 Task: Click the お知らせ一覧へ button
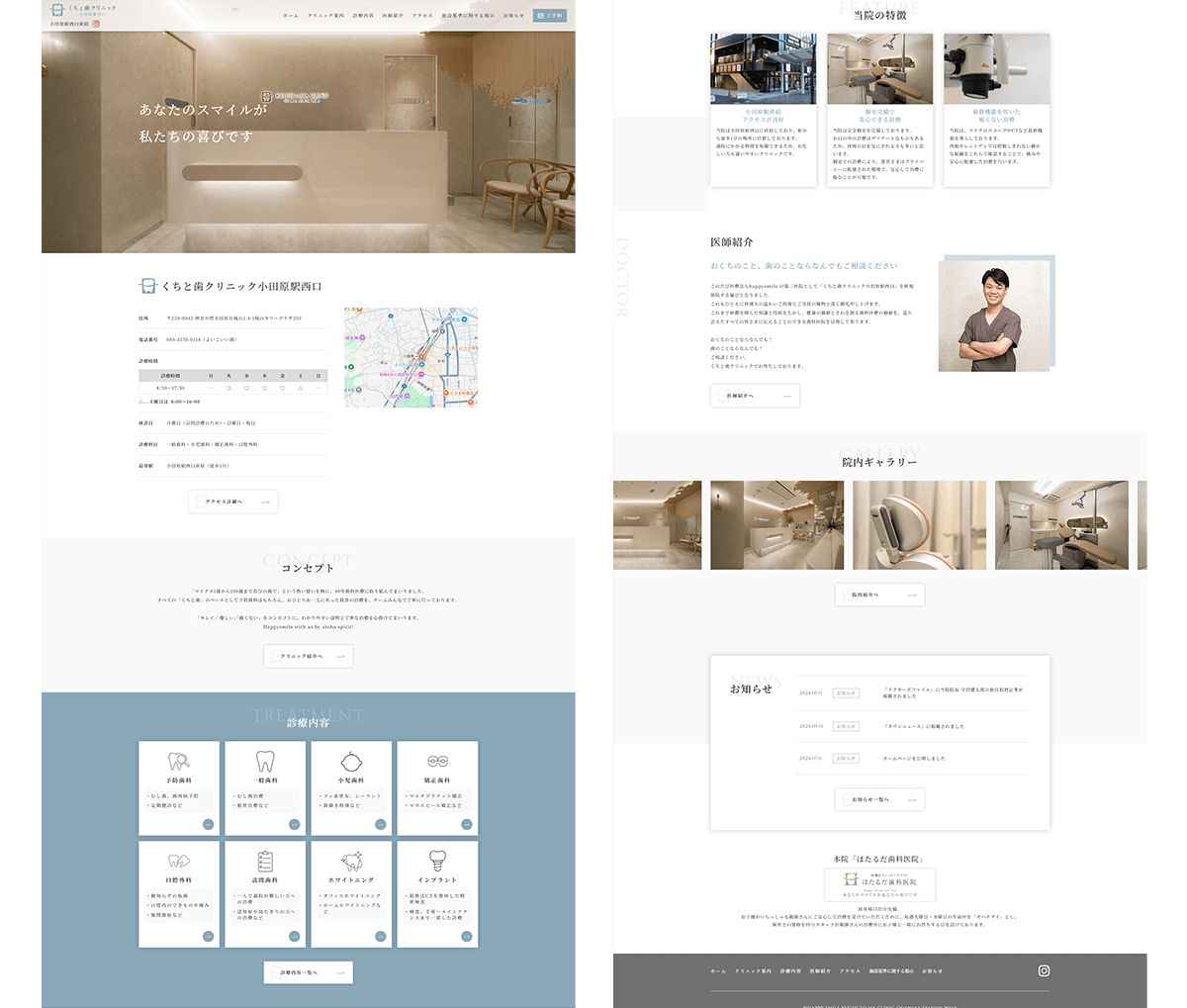tap(880, 799)
